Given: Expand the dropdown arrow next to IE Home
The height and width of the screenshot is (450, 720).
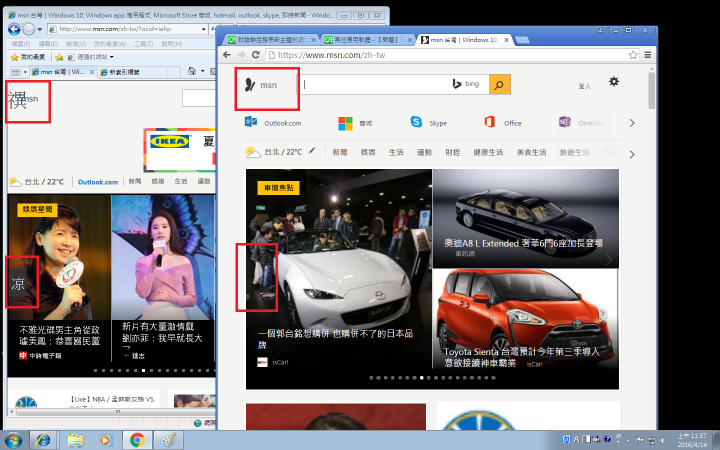Looking at the screenshot, I should pyautogui.click(x=202, y=71).
